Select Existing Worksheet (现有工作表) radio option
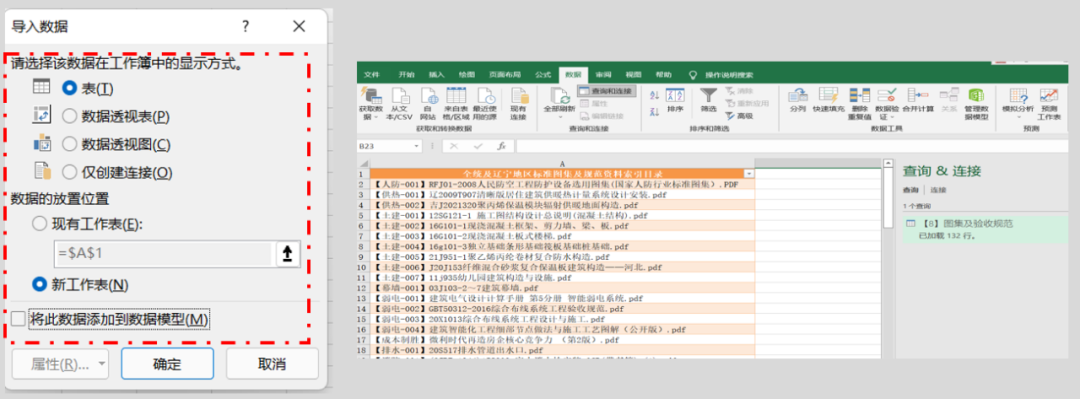 pyautogui.click(x=40, y=223)
